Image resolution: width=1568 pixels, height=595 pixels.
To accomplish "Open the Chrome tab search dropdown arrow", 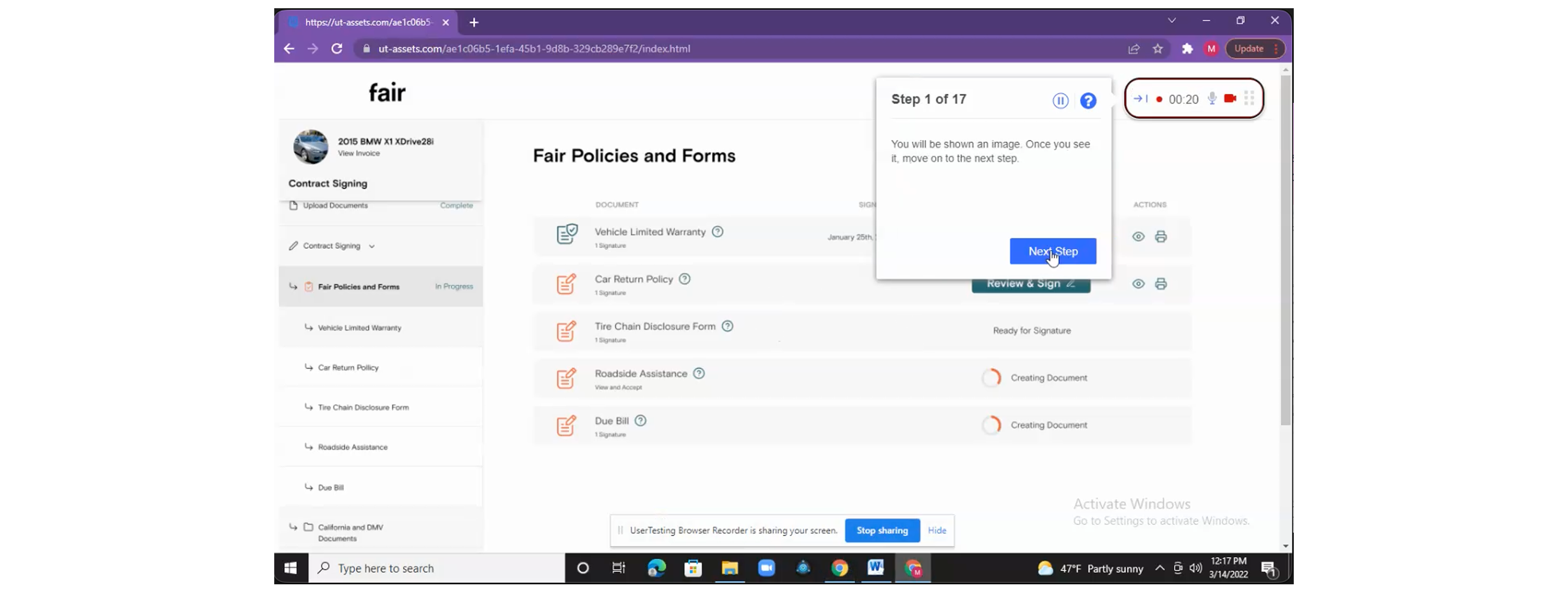I will click(1172, 21).
